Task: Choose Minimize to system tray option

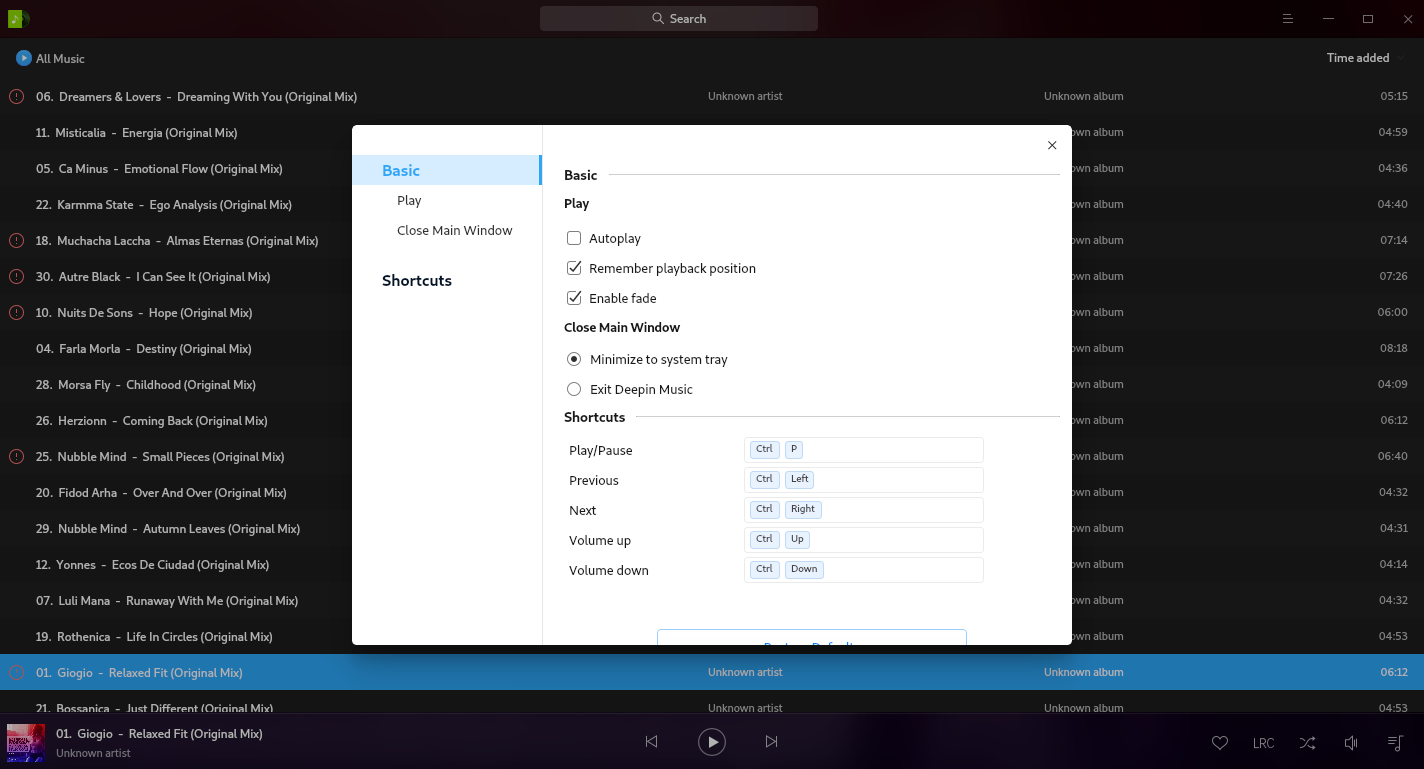Action: 574,359
